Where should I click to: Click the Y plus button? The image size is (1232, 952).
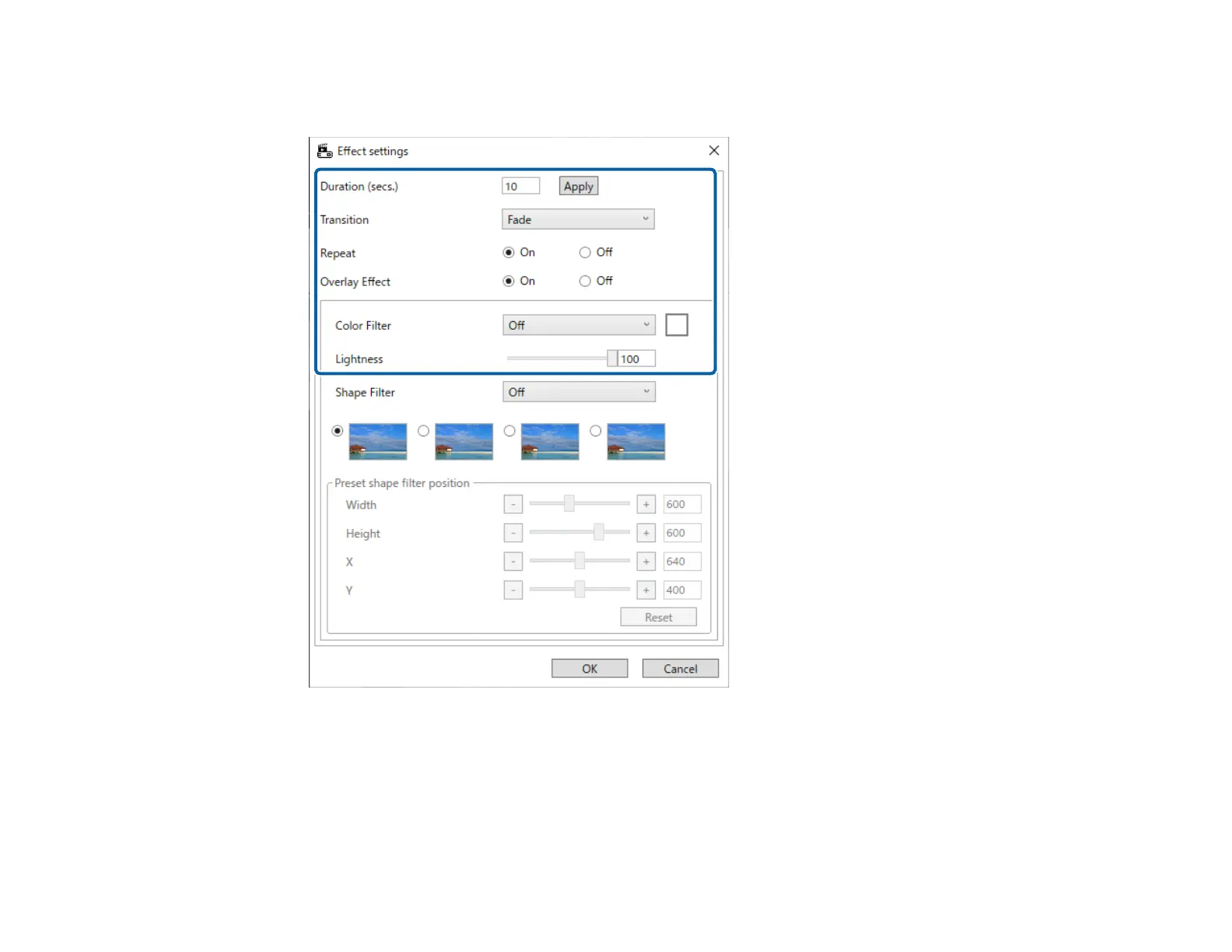point(646,590)
